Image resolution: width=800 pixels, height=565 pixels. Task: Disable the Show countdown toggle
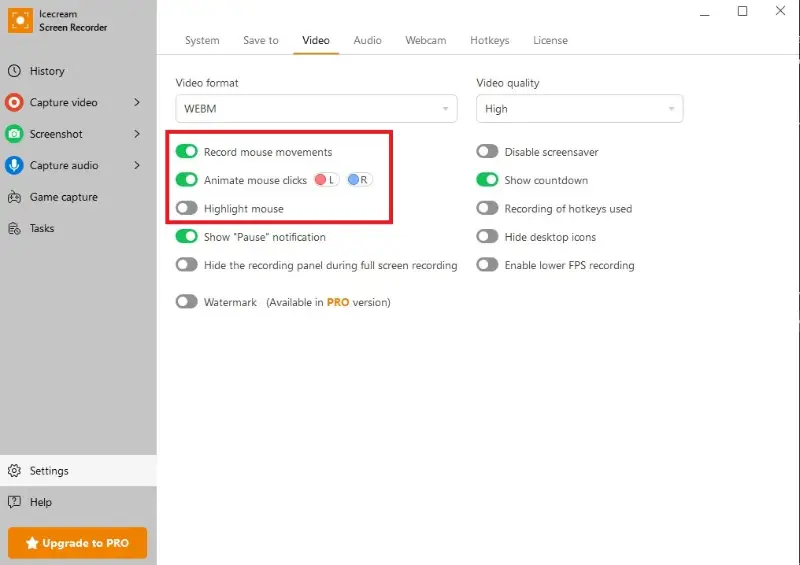(x=487, y=180)
